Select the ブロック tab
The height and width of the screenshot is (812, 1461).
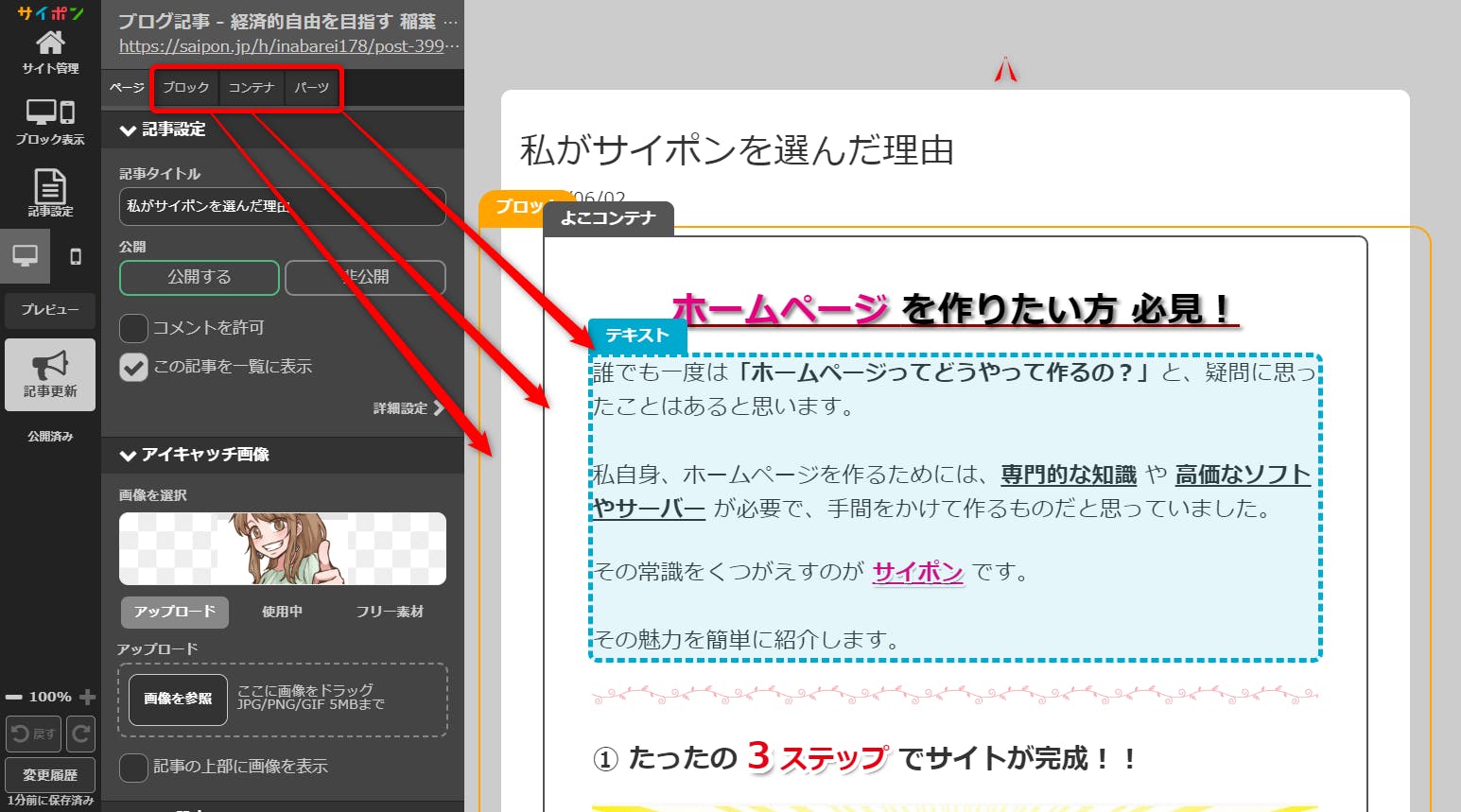point(185,88)
